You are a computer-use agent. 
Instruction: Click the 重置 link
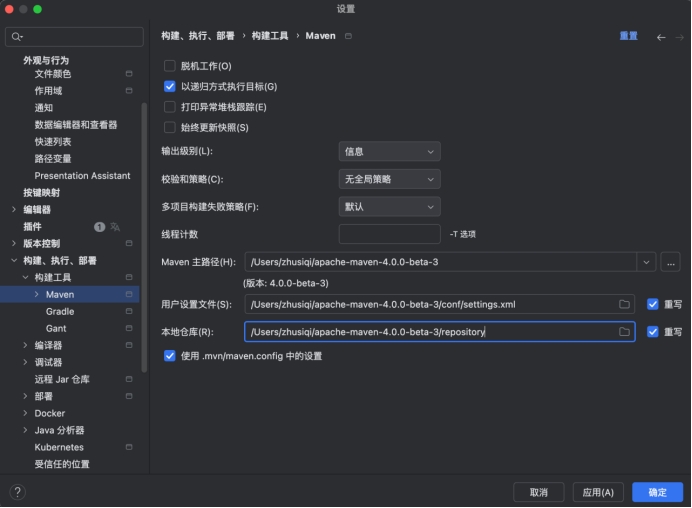point(628,36)
